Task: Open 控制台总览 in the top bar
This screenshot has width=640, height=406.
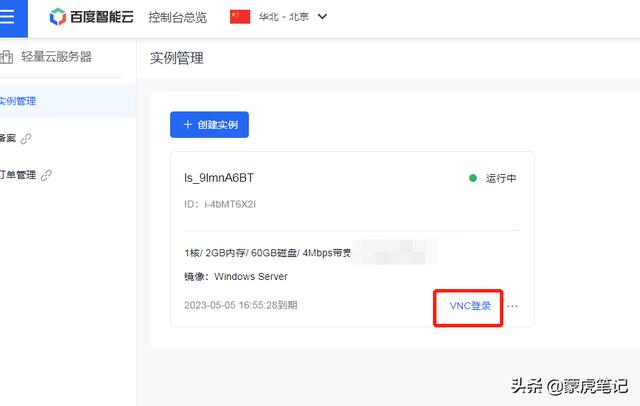Action: tap(177, 17)
